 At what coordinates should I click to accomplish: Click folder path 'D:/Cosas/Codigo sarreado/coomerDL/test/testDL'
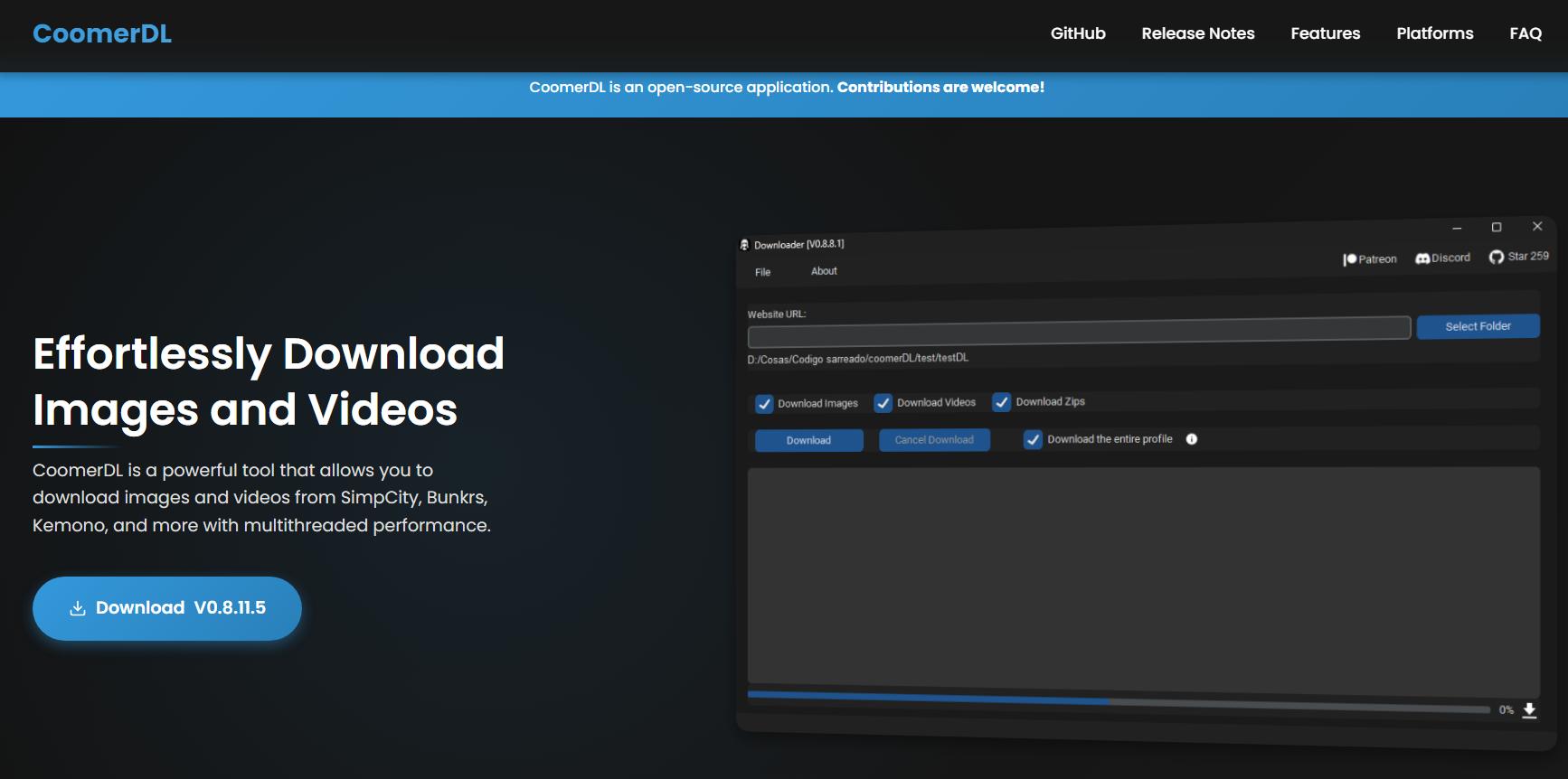857,359
